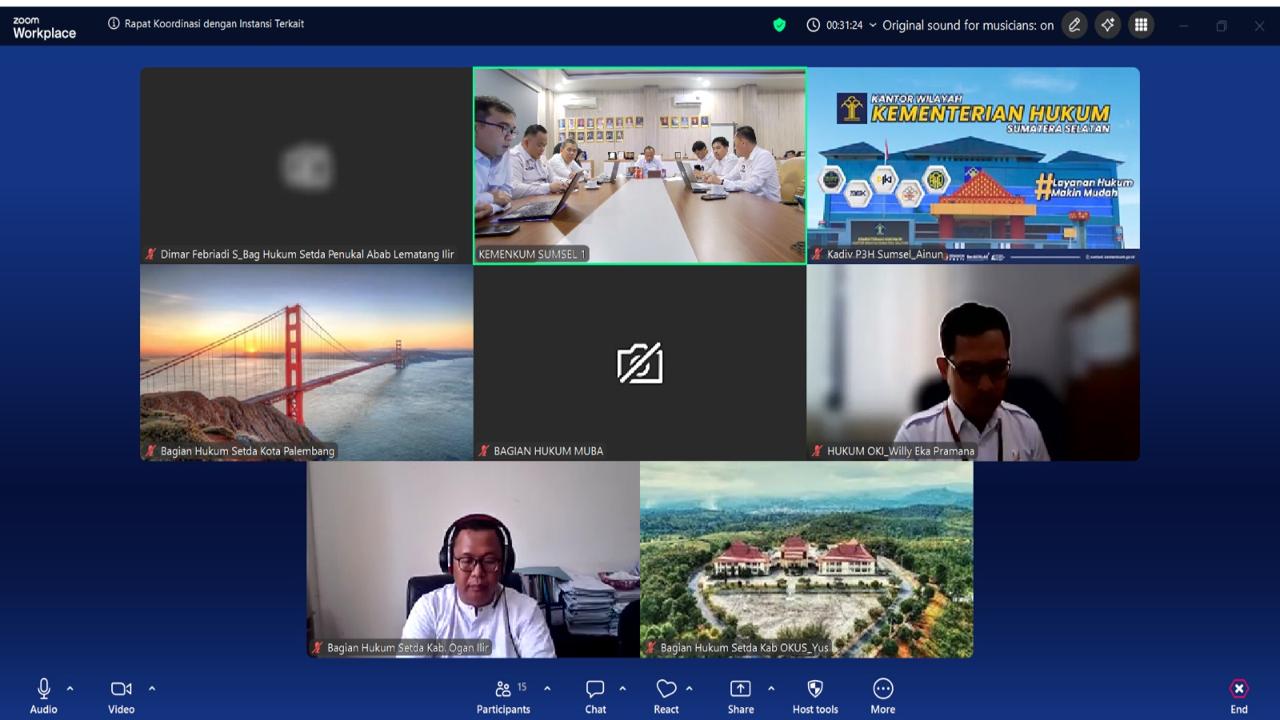Click the End meeting button
Viewport: 1280px width, 720px height.
click(x=1239, y=696)
